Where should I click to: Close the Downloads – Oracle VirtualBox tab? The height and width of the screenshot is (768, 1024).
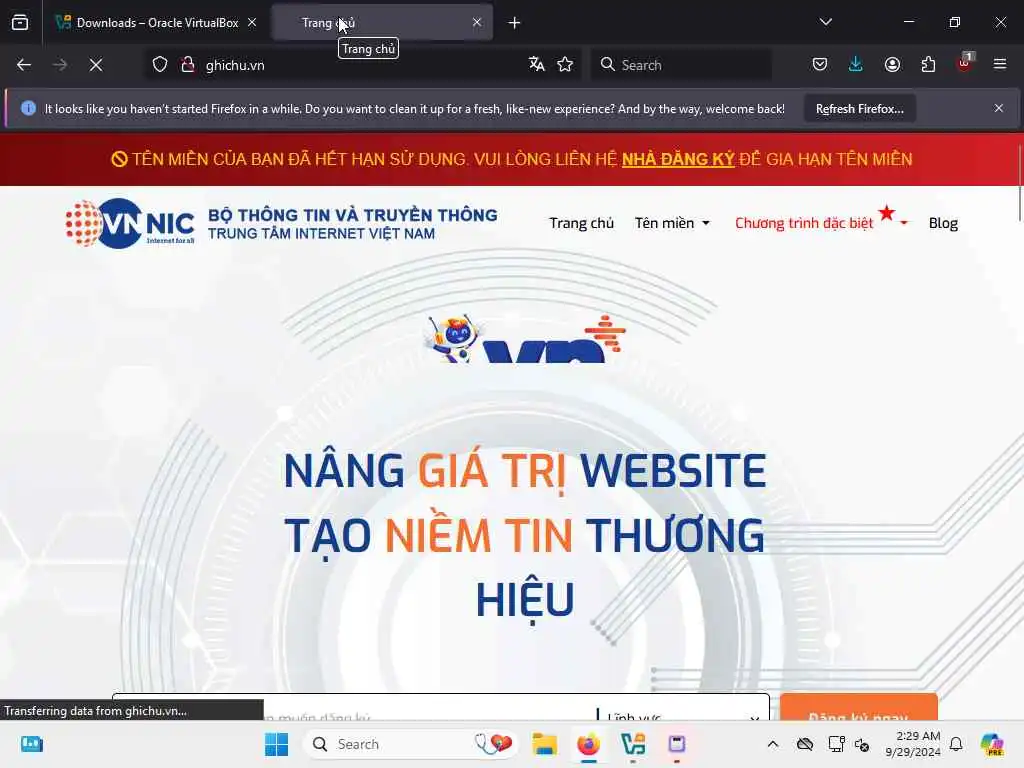(x=252, y=22)
